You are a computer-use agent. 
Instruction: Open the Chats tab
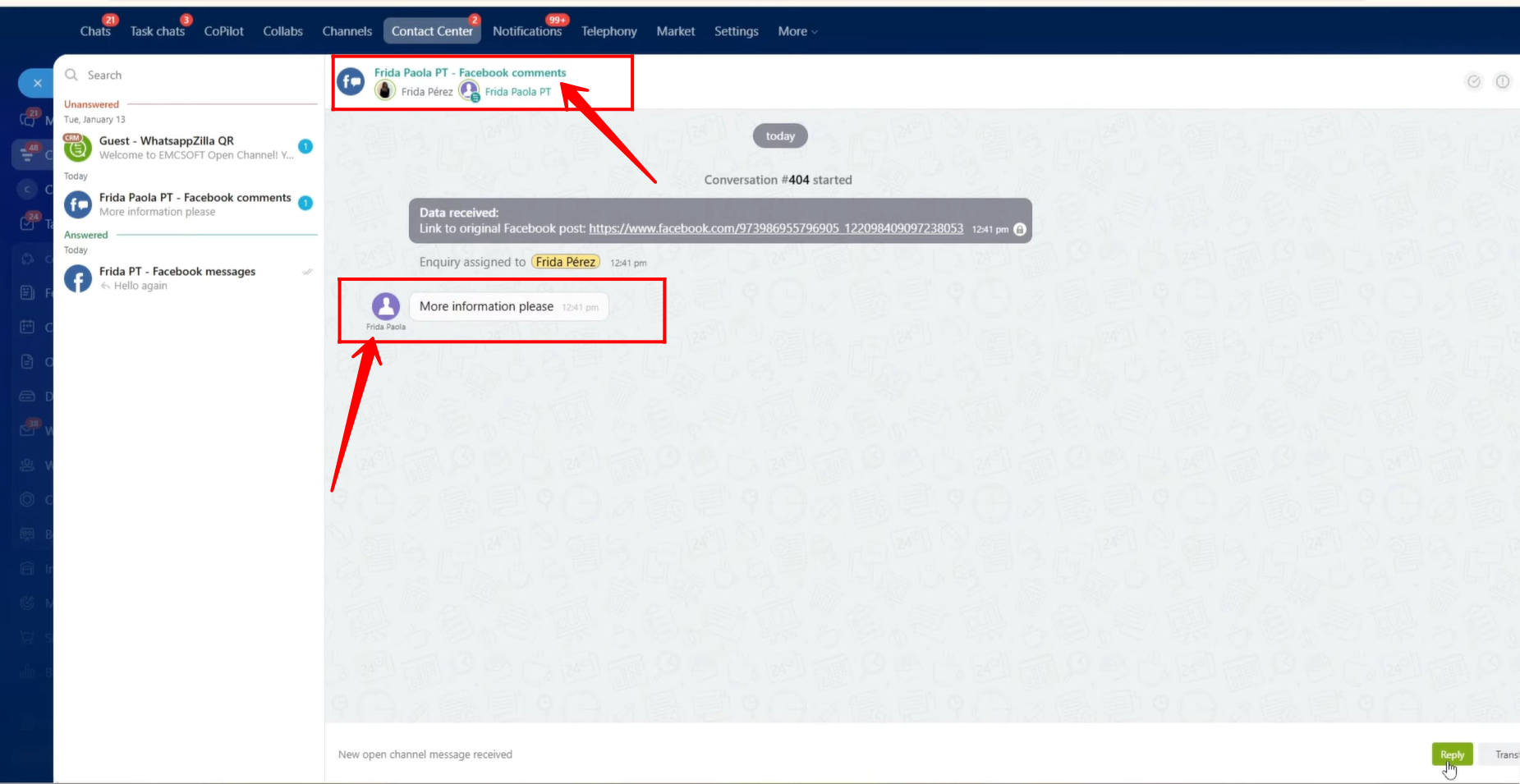pos(95,31)
